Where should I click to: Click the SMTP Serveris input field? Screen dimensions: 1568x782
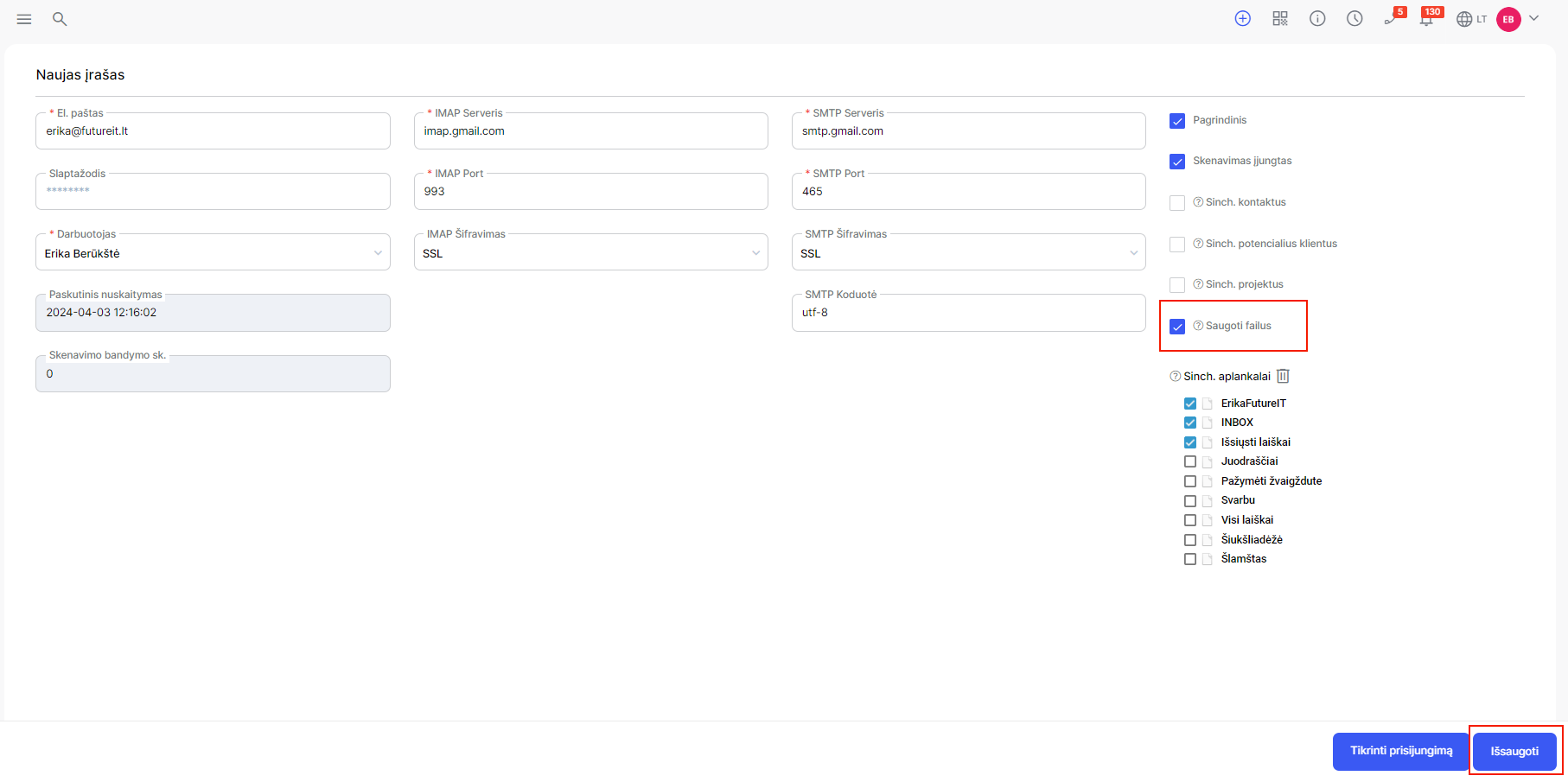[x=968, y=131]
